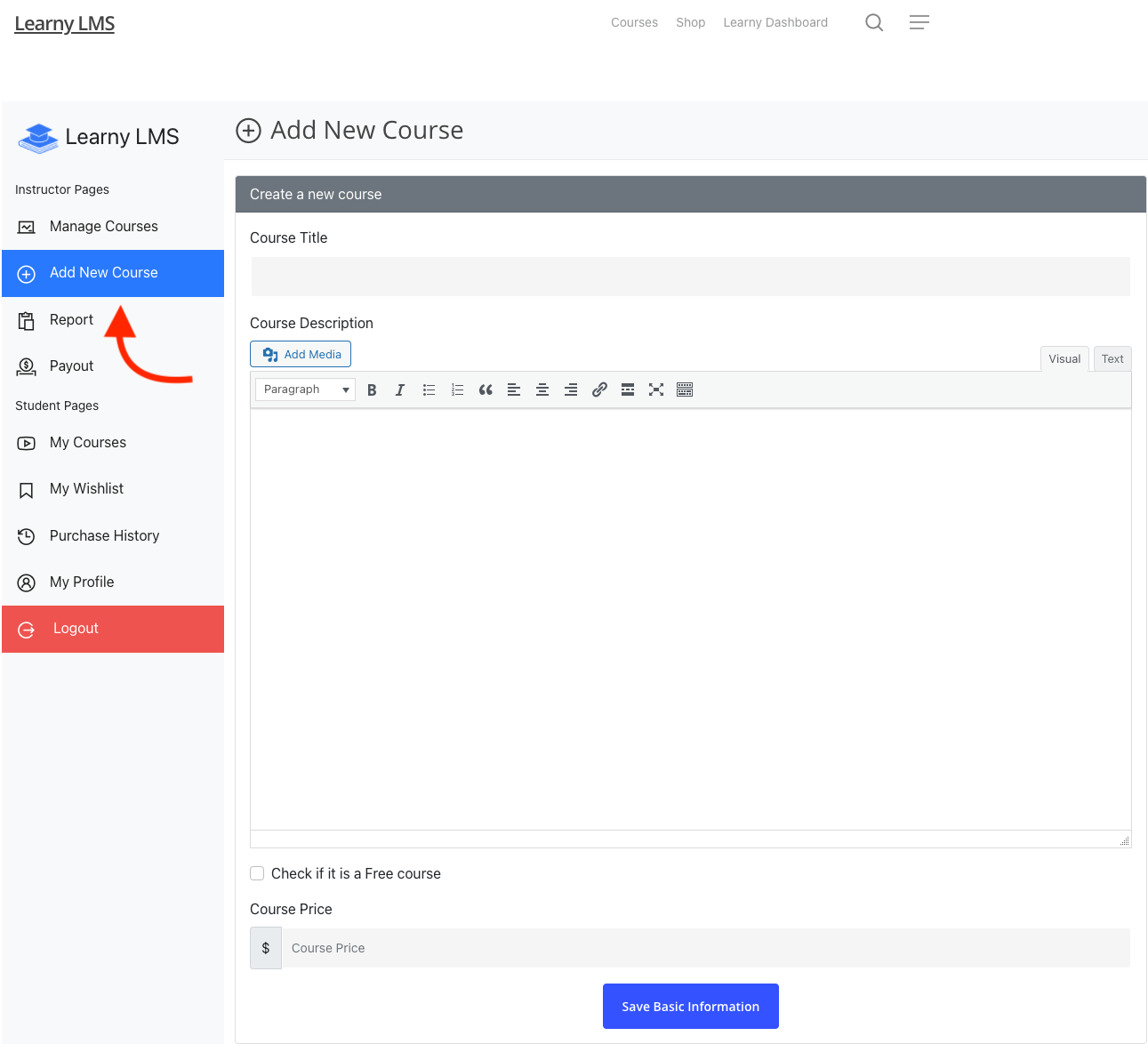Check the Free course checkbox
Viewport: 1148px width, 1044px height.
coord(257,873)
